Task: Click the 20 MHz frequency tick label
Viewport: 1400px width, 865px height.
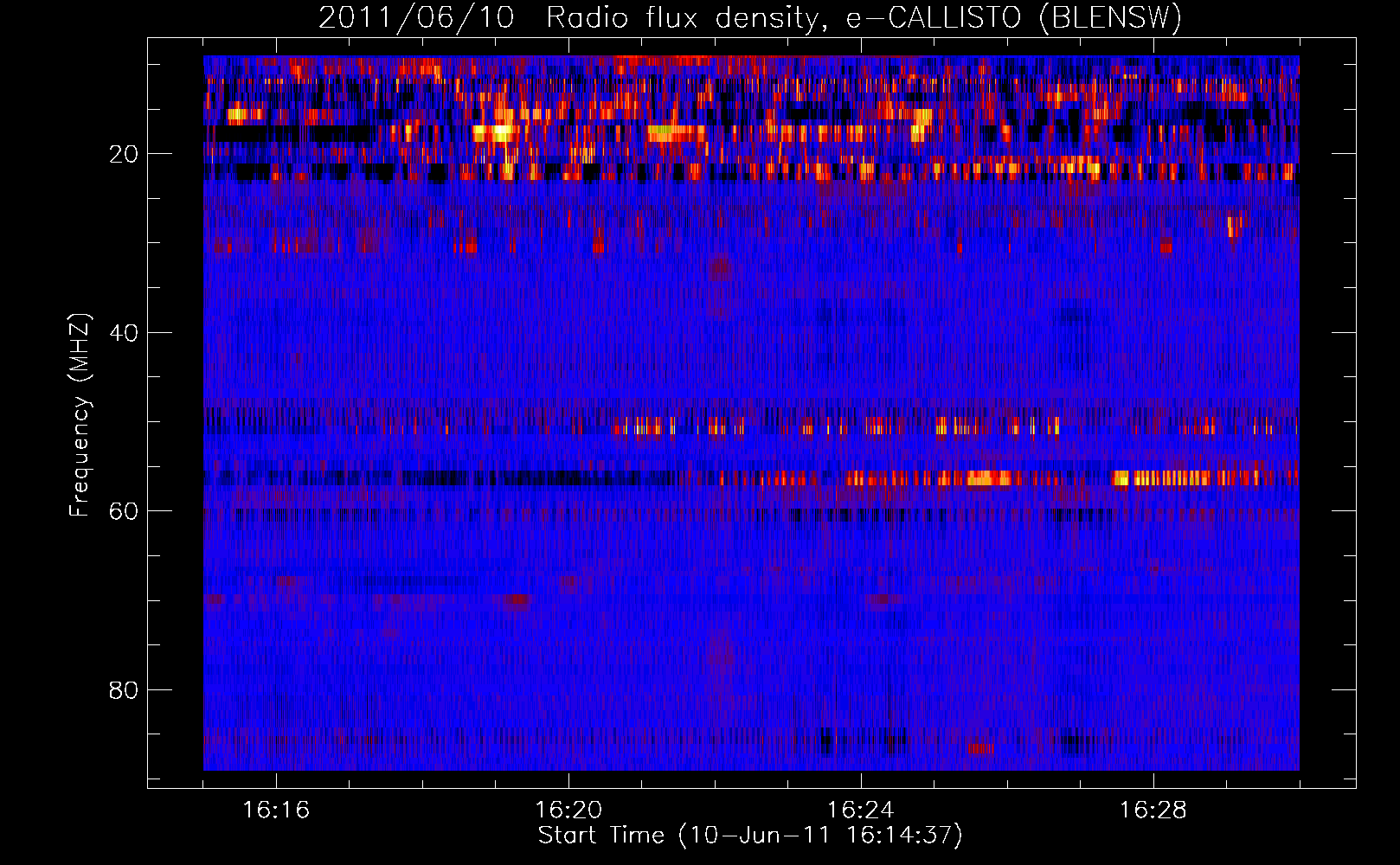Action: coord(125,154)
